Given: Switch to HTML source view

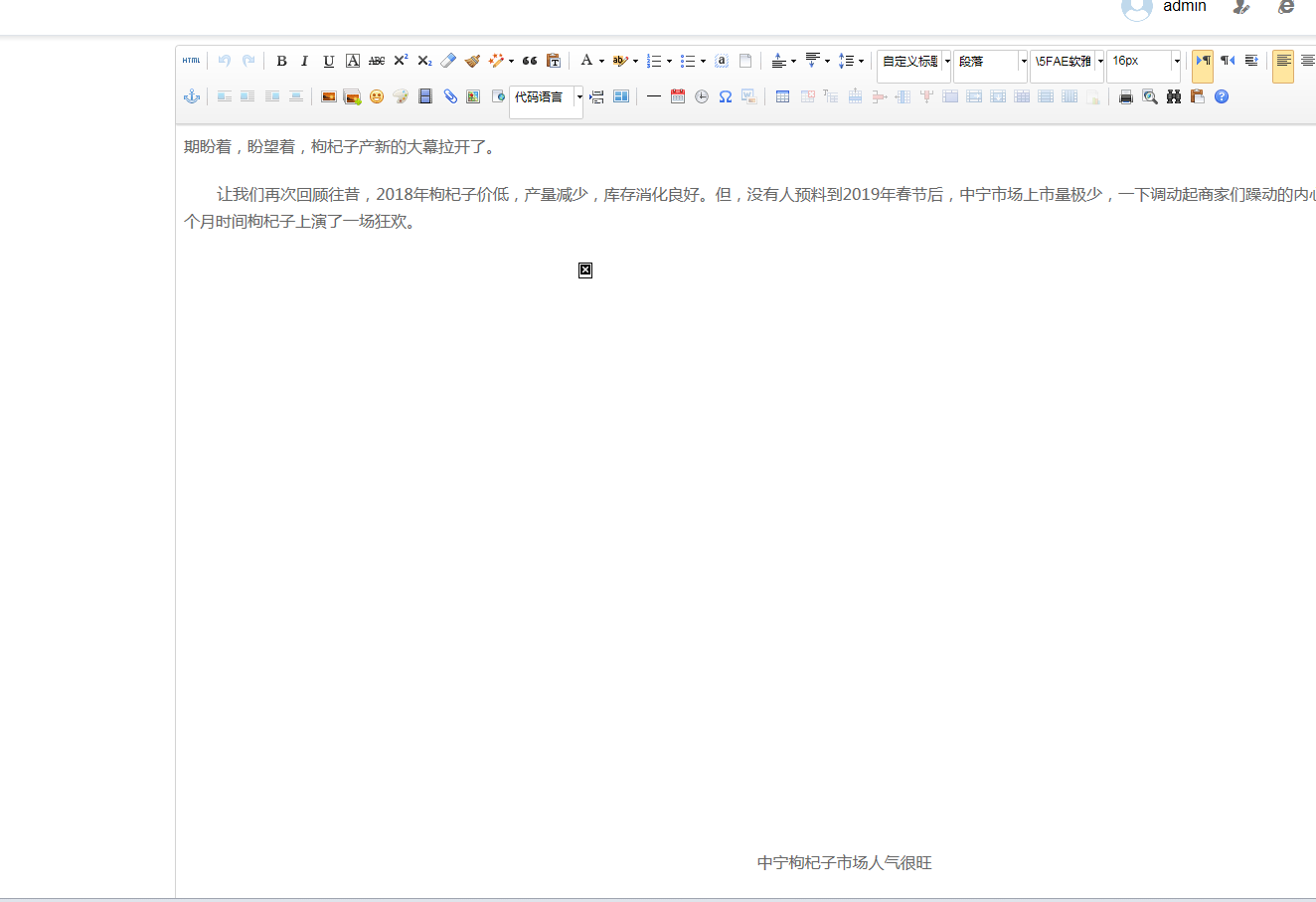Looking at the screenshot, I should click(x=192, y=61).
